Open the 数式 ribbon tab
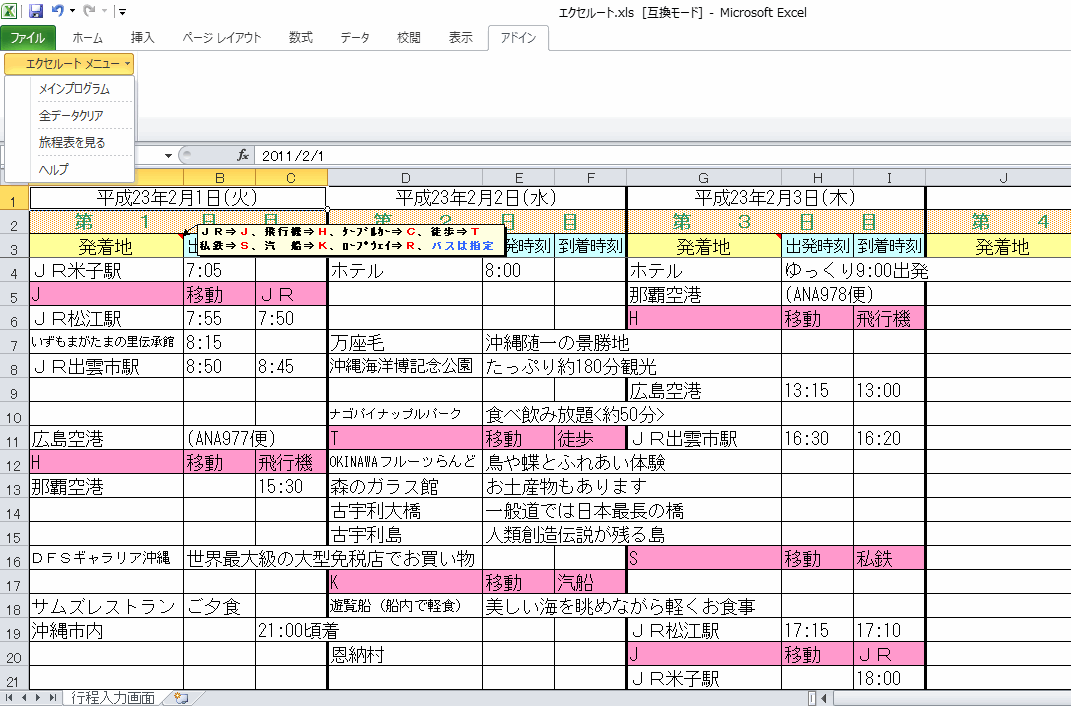The image size is (1071, 706). [x=301, y=38]
